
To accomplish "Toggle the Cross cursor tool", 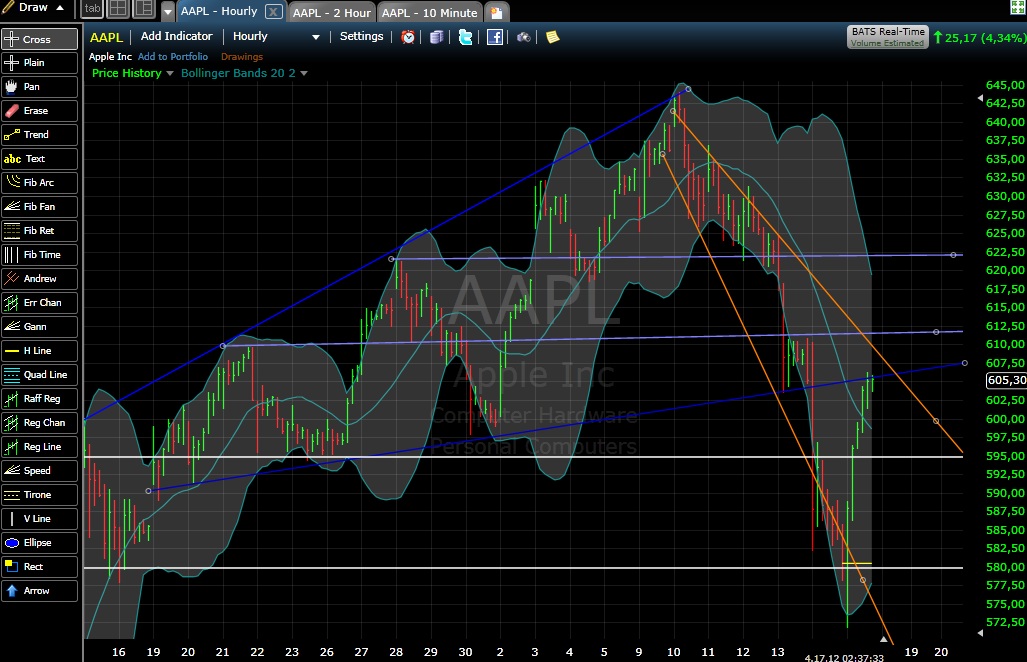I will [x=40, y=38].
